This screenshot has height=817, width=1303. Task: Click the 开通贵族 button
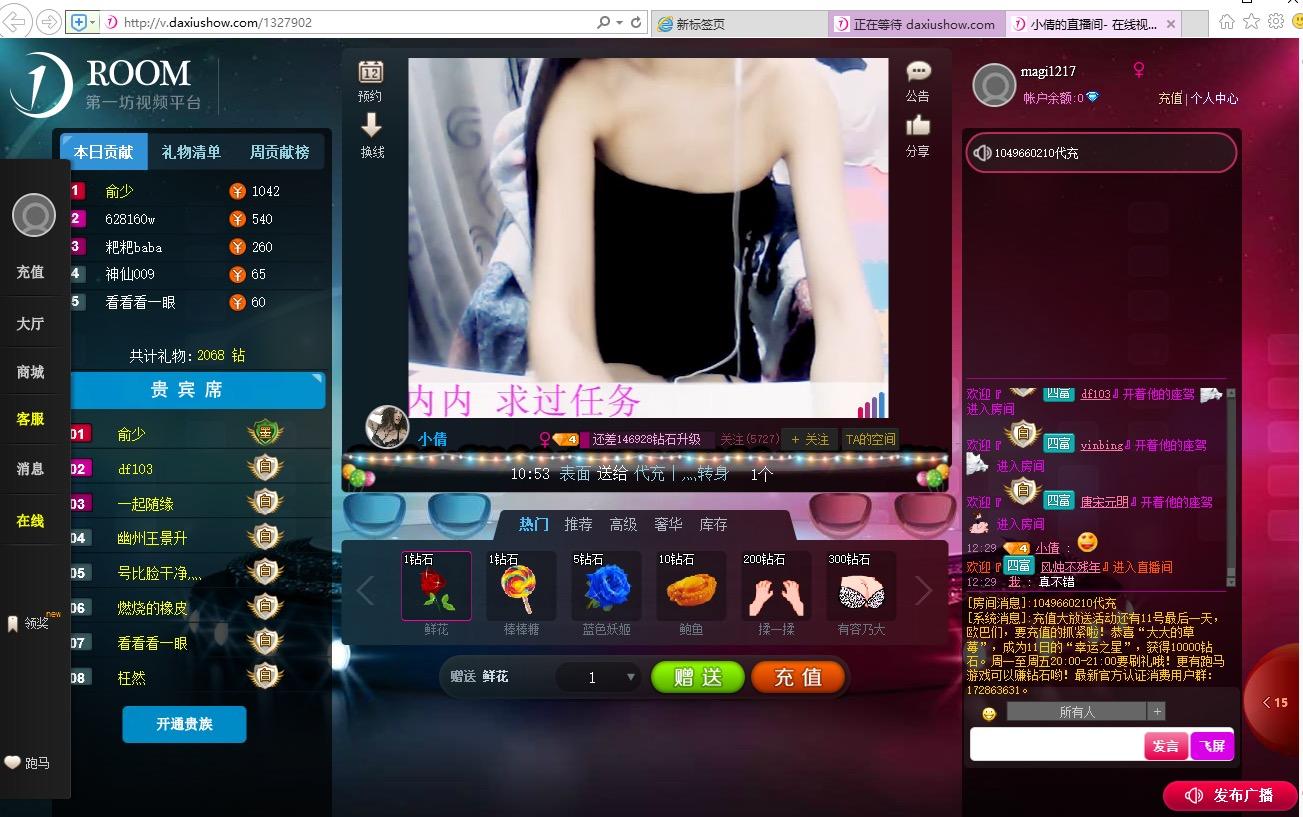tap(184, 724)
